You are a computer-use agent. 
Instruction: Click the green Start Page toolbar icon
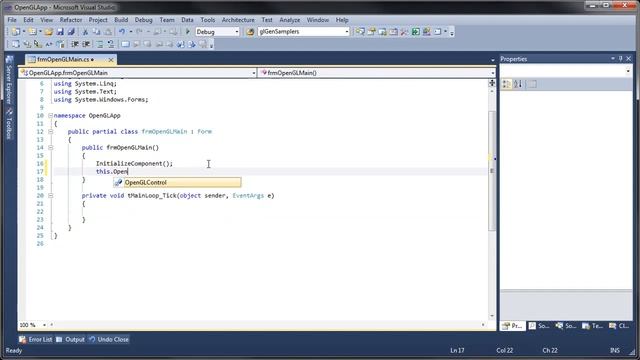point(416,32)
